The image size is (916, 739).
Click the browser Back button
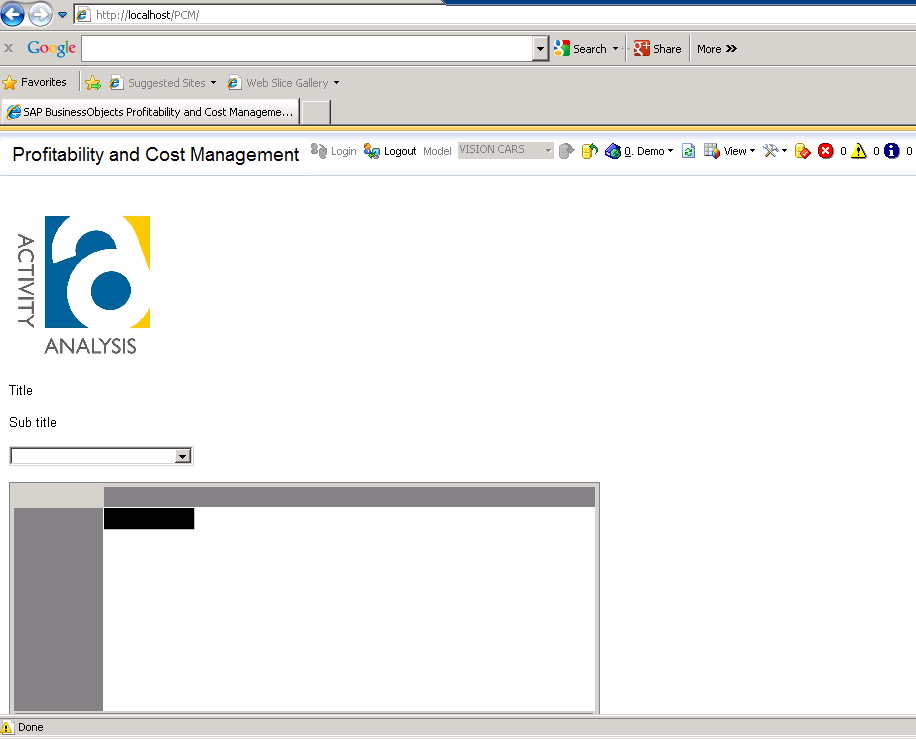[13, 15]
